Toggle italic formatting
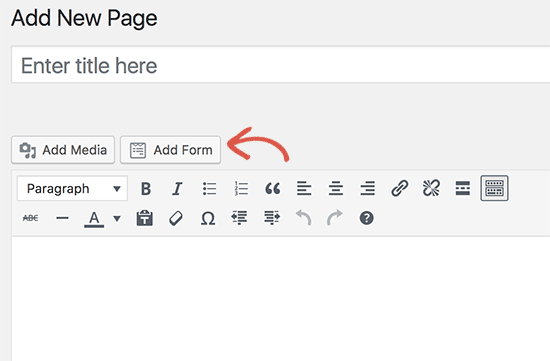This screenshot has width=550, height=361. click(x=177, y=189)
